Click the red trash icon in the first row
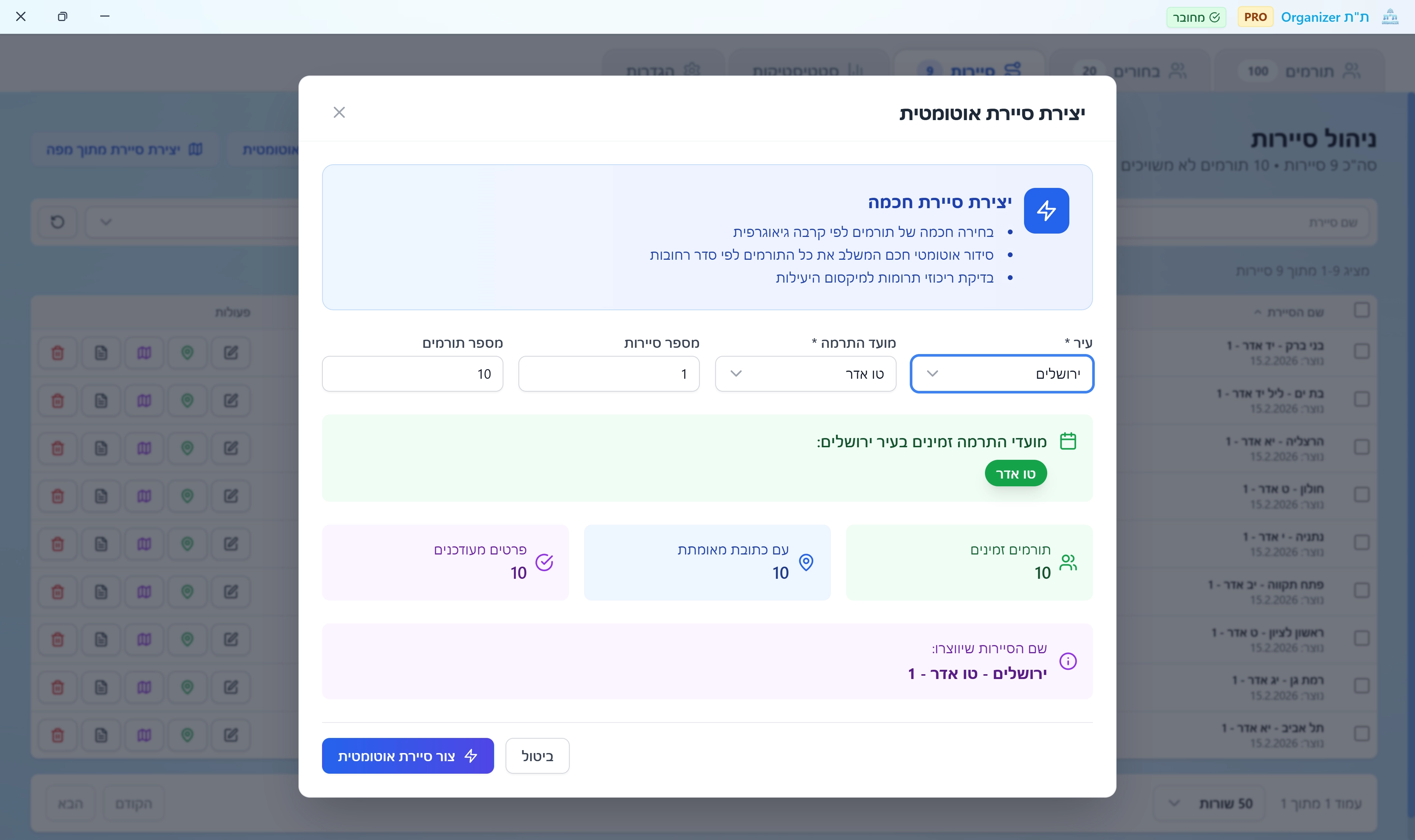 (58, 353)
